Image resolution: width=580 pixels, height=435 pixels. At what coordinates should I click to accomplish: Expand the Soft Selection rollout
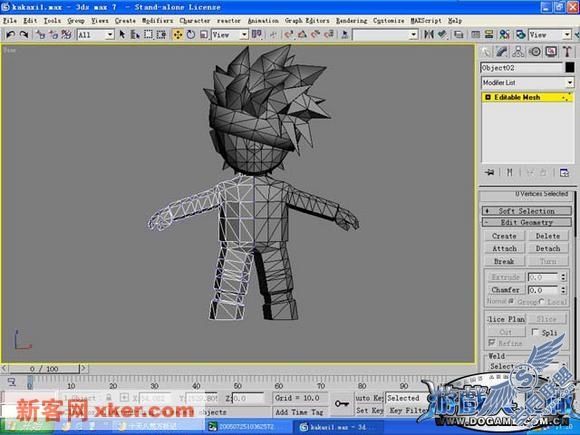coord(526,211)
